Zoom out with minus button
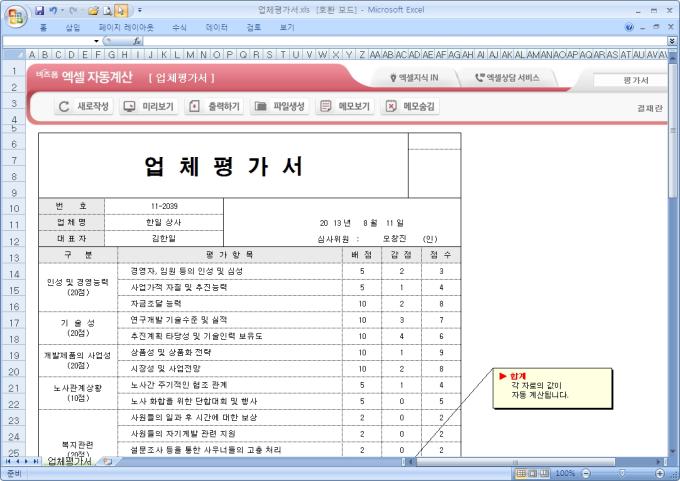The image size is (680, 481). (x=586, y=473)
